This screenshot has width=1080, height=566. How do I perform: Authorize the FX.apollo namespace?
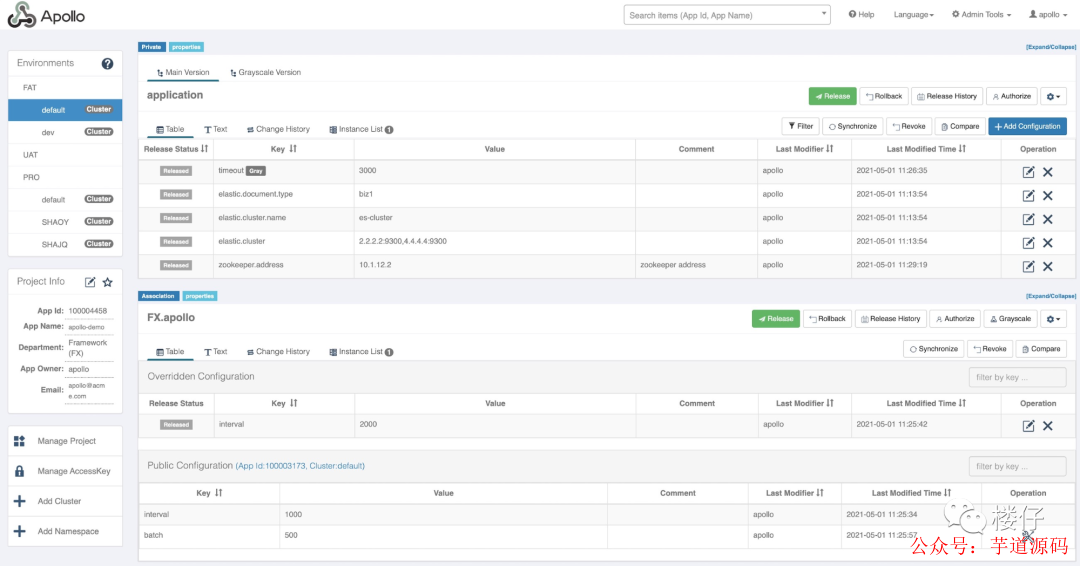click(x=954, y=319)
